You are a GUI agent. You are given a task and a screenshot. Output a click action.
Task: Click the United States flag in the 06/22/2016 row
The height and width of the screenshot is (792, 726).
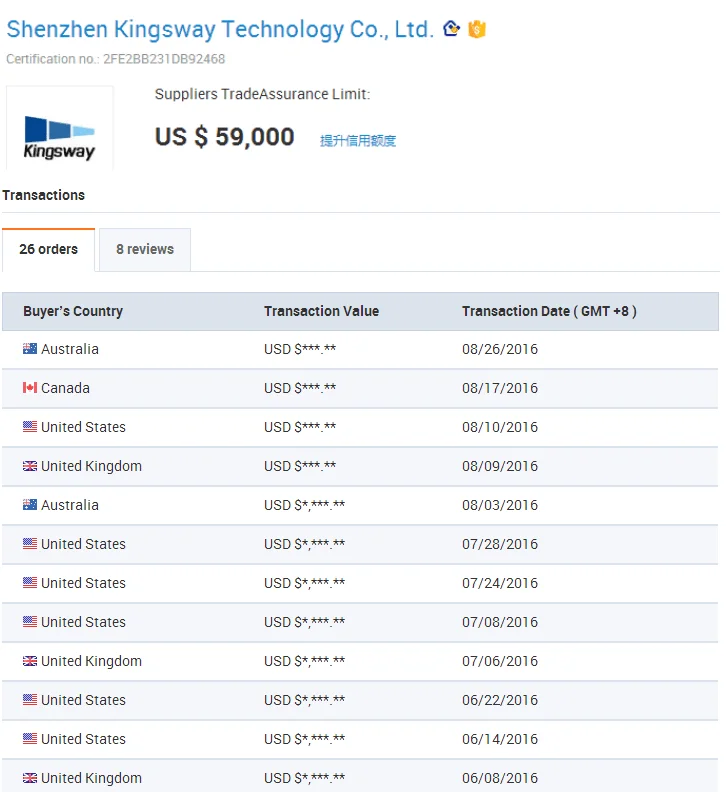(x=30, y=700)
